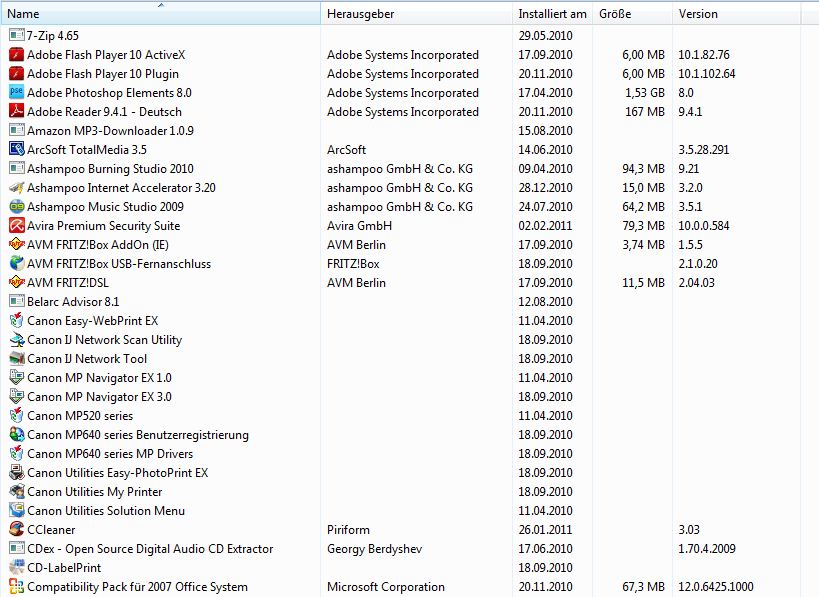Click the Canon MP640 series MP Drivers icon
The image size is (819, 597).
17,453
